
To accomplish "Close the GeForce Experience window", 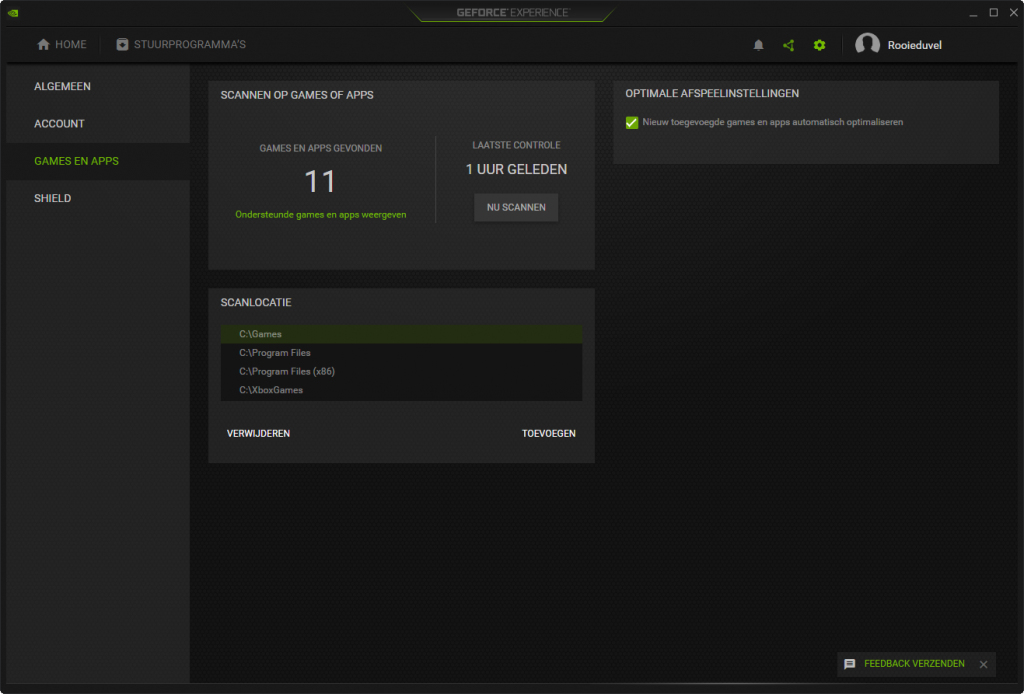I will tap(1014, 12).
